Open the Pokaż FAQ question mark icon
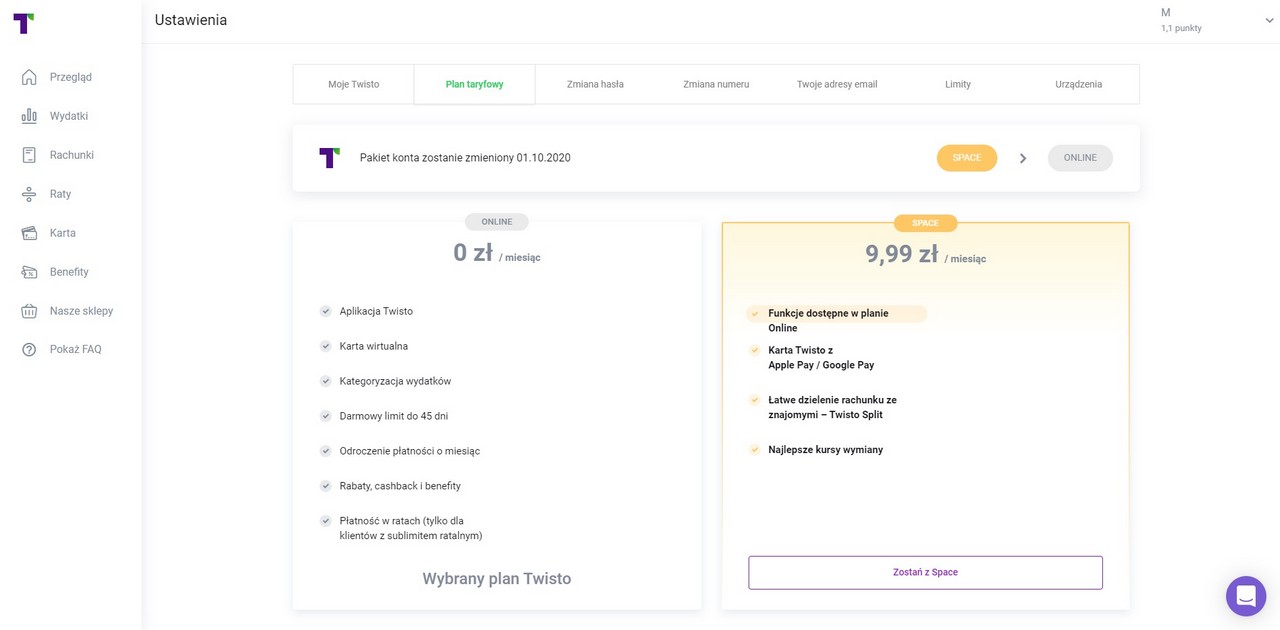Image resolution: width=1280 pixels, height=630 pixels. (29, 350)
